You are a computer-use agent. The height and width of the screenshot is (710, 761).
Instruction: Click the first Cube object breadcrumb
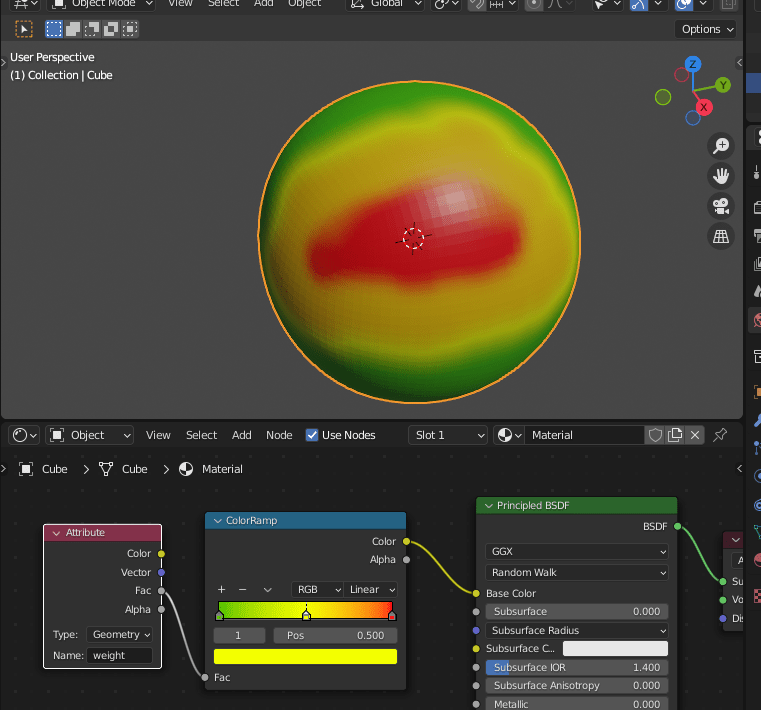click(43, 469)
